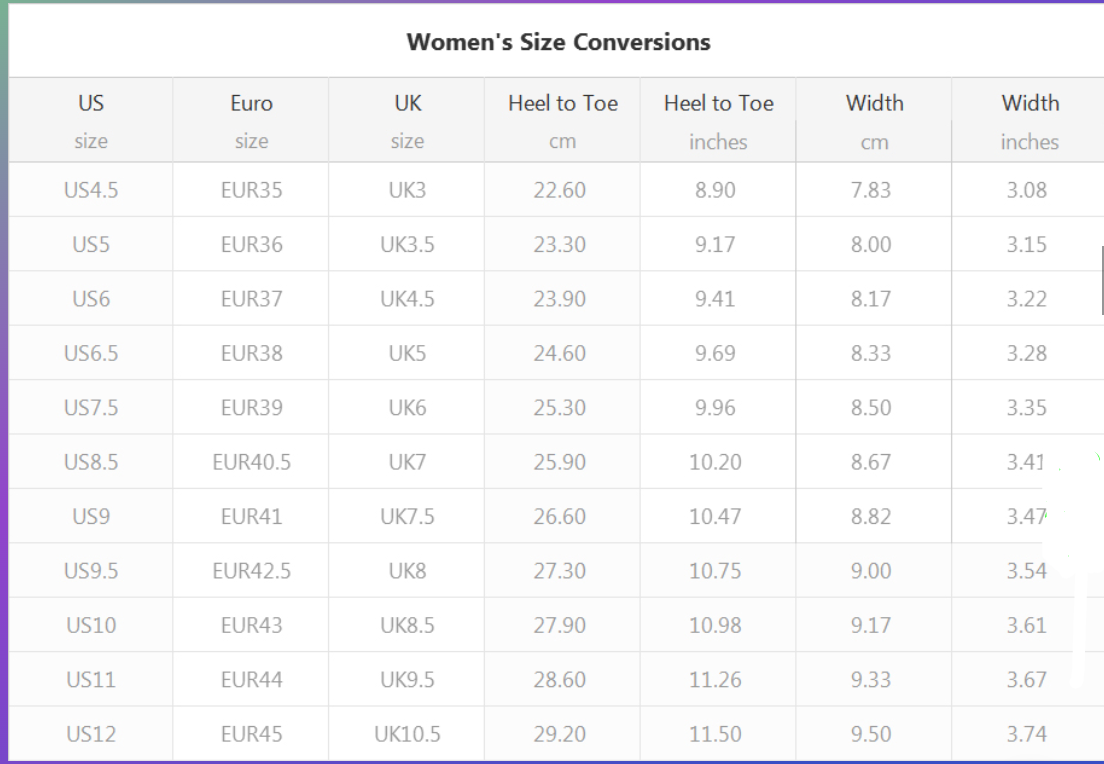Pick the "22.60" heel to toe value
Screen dimensions: 1104x764
[560, 190]
